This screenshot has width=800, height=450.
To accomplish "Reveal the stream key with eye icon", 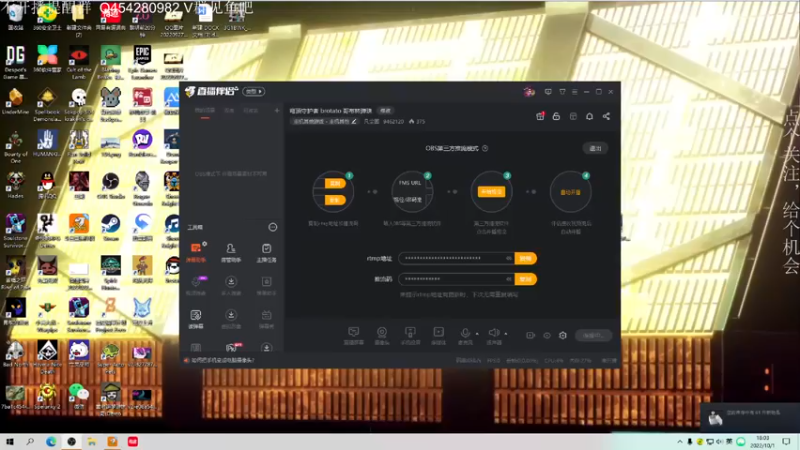I will (509, 279).
